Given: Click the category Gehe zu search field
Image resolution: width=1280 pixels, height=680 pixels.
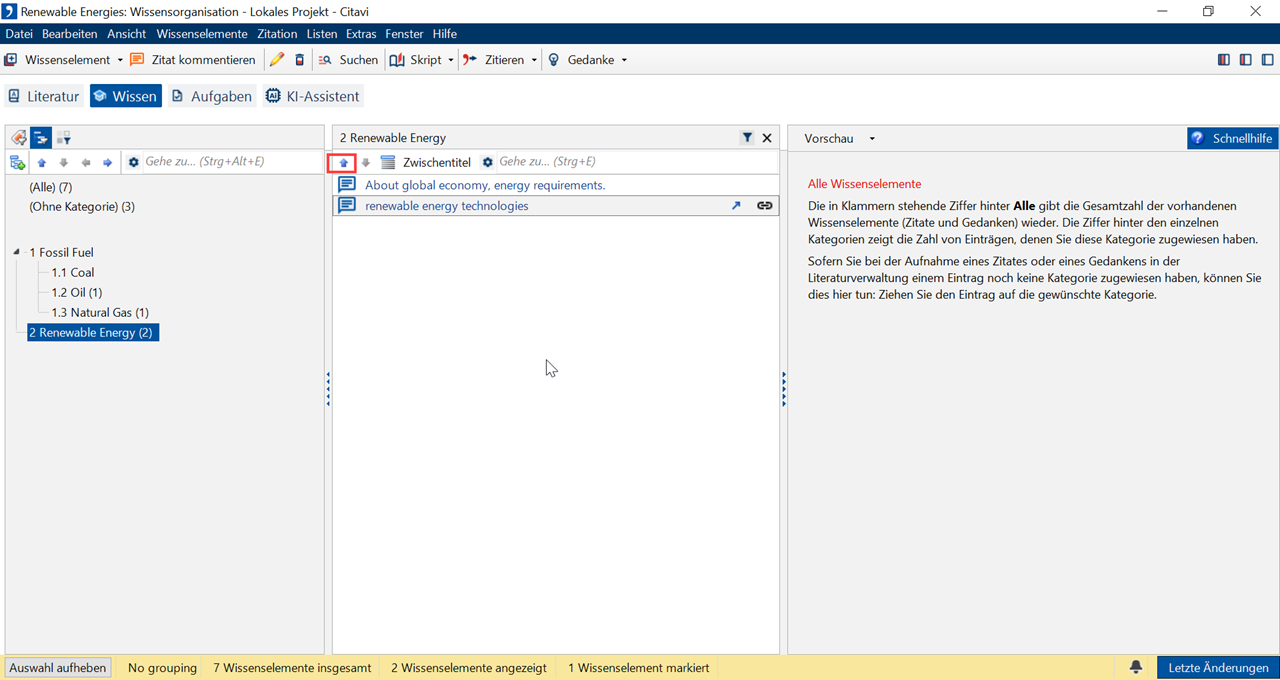Looking at the screenshot, I should (228, 162).
